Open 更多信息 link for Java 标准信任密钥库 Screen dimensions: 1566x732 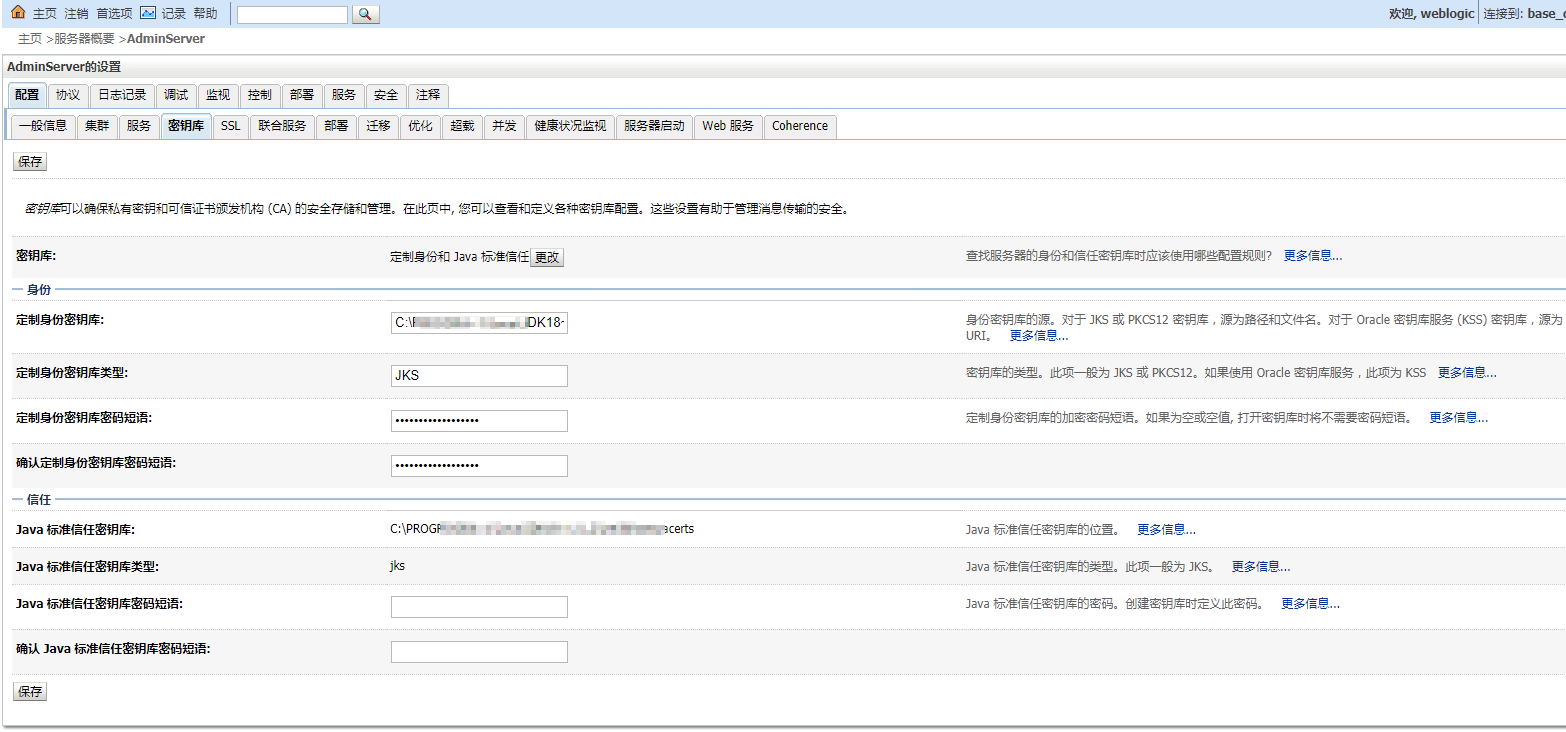coord(1164,529)
